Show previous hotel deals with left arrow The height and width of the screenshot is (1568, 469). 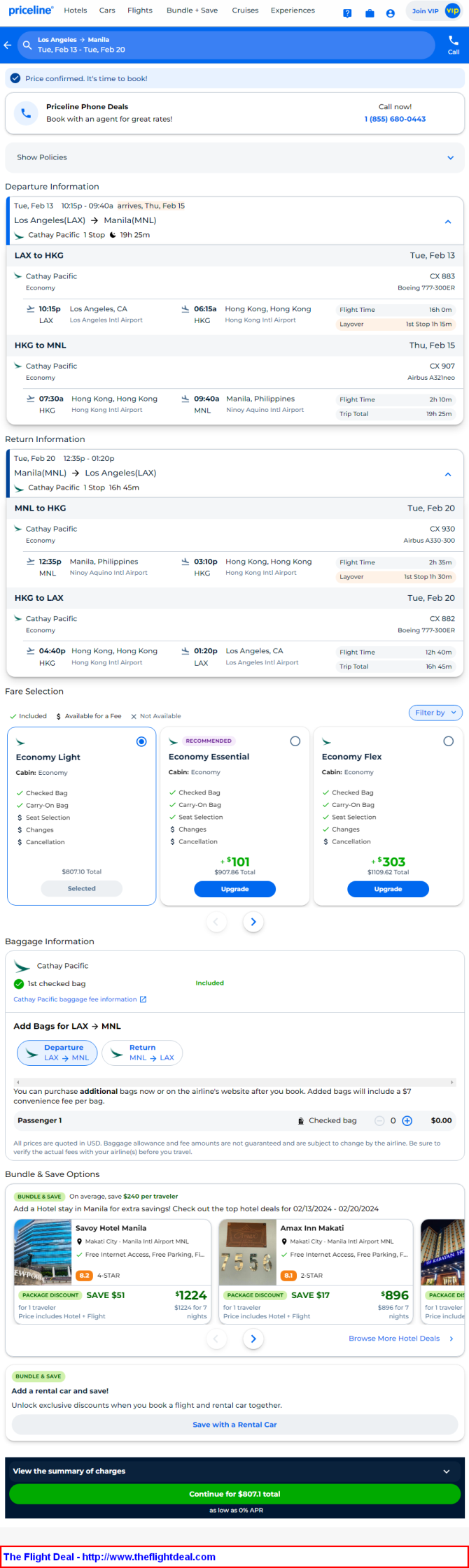click(x=216, y=1339)
